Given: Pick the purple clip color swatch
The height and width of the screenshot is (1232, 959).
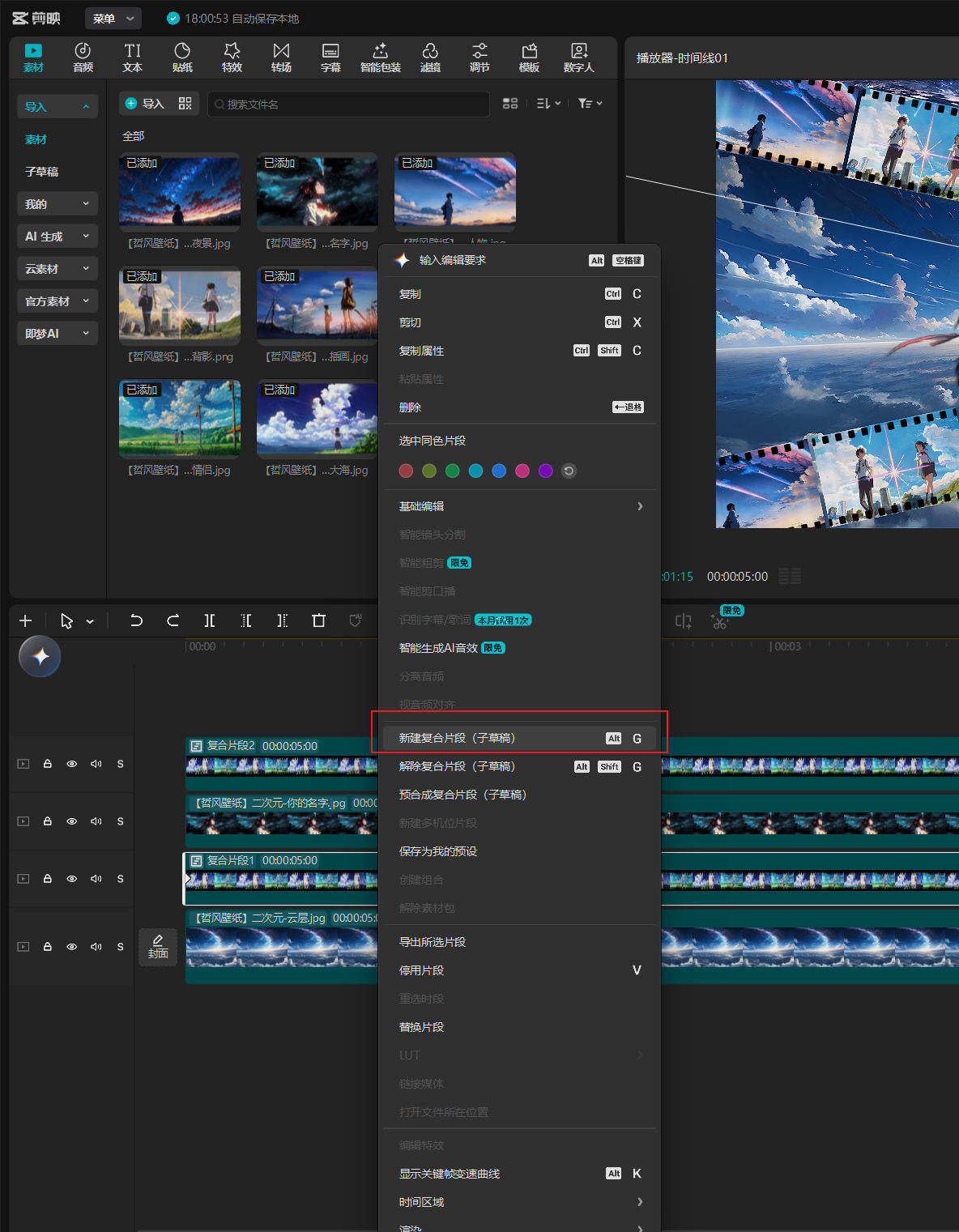Looking at the screenshot, I should click(x=546, y=471).
